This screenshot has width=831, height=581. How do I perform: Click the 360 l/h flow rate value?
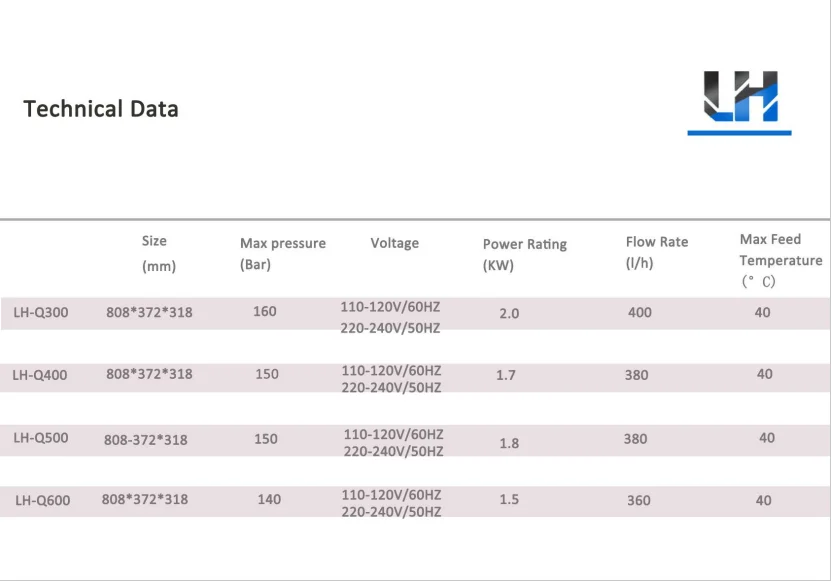(638, 500)
